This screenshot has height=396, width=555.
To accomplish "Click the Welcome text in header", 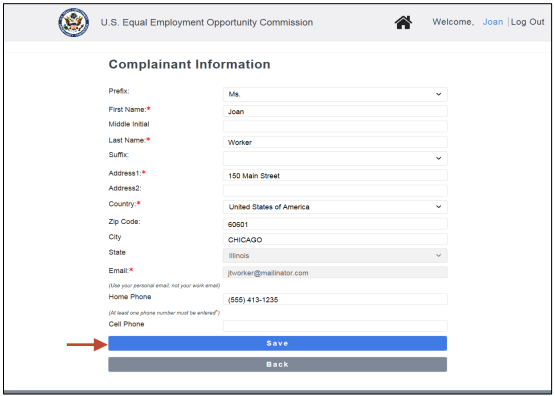I will 453,22.
